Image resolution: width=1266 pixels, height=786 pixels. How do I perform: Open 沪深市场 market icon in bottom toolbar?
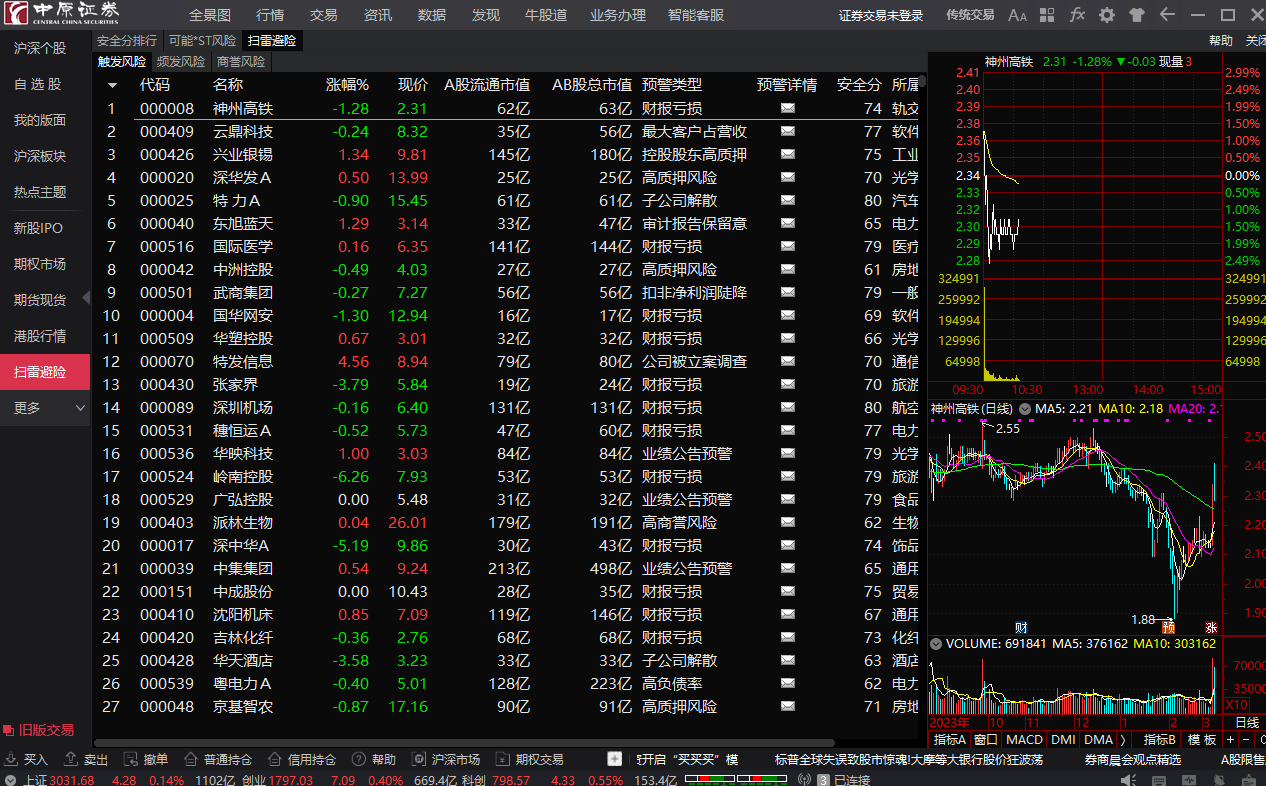pos(418,759)
